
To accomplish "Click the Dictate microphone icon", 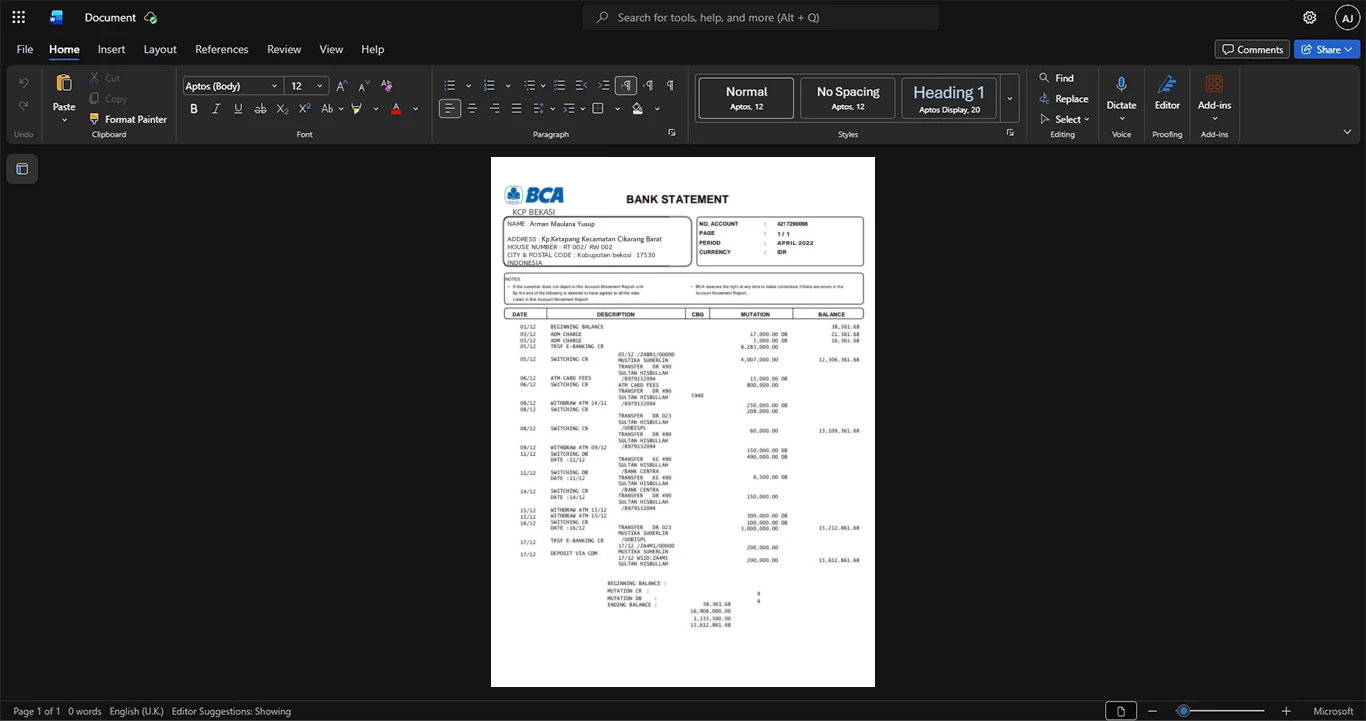I will pos(1121,85).
